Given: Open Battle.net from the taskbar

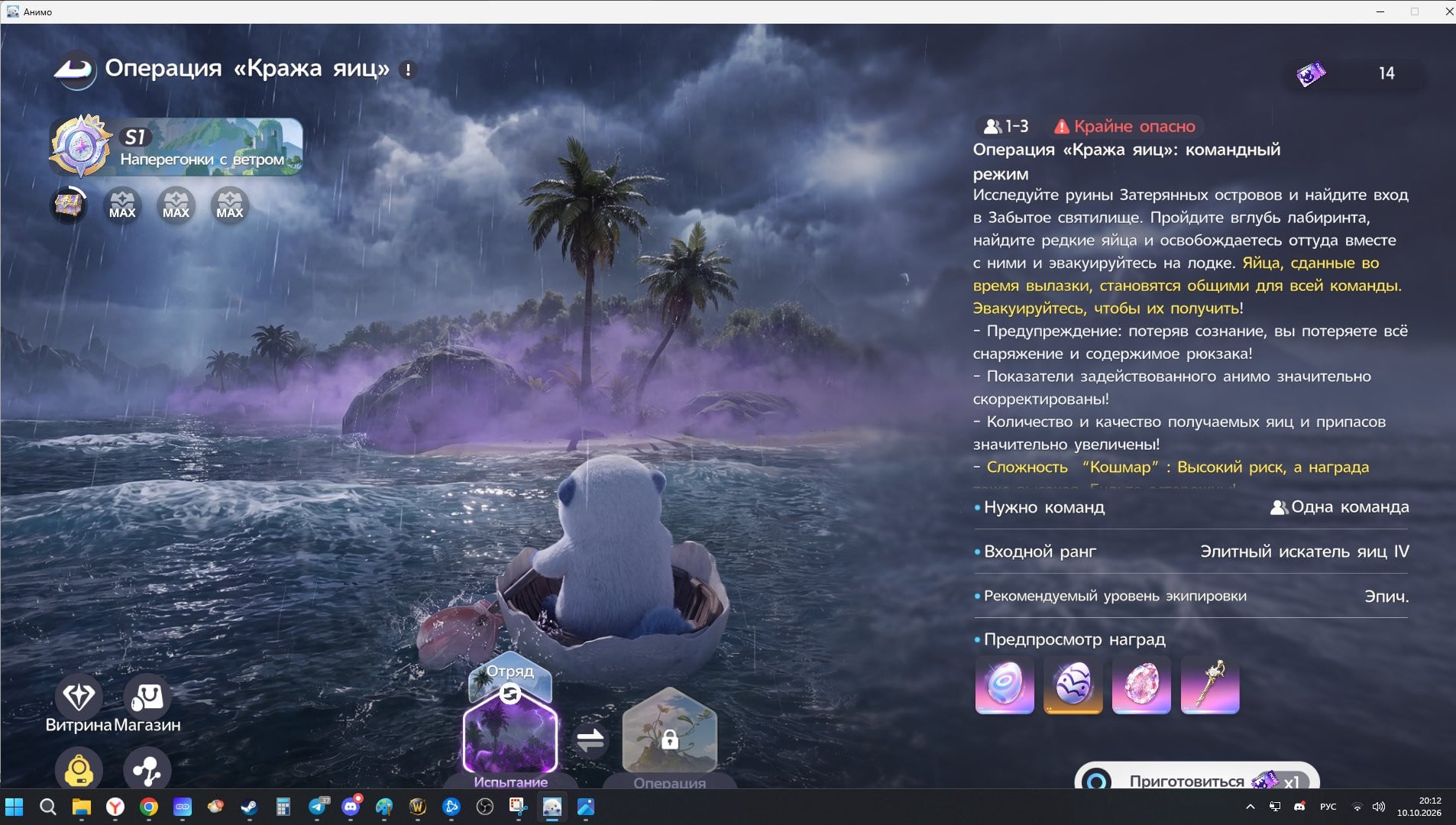Looking at the screenshot, I should click(x=451, y=807).
